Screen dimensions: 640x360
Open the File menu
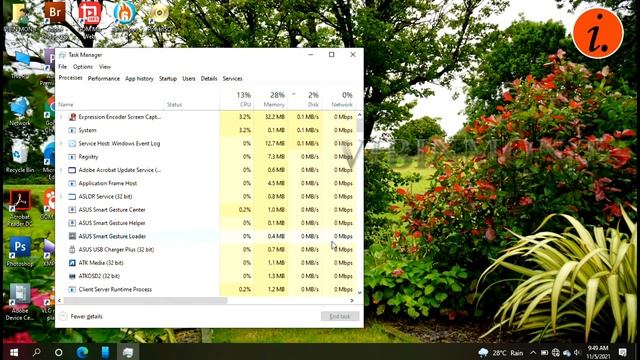point(62,67)
